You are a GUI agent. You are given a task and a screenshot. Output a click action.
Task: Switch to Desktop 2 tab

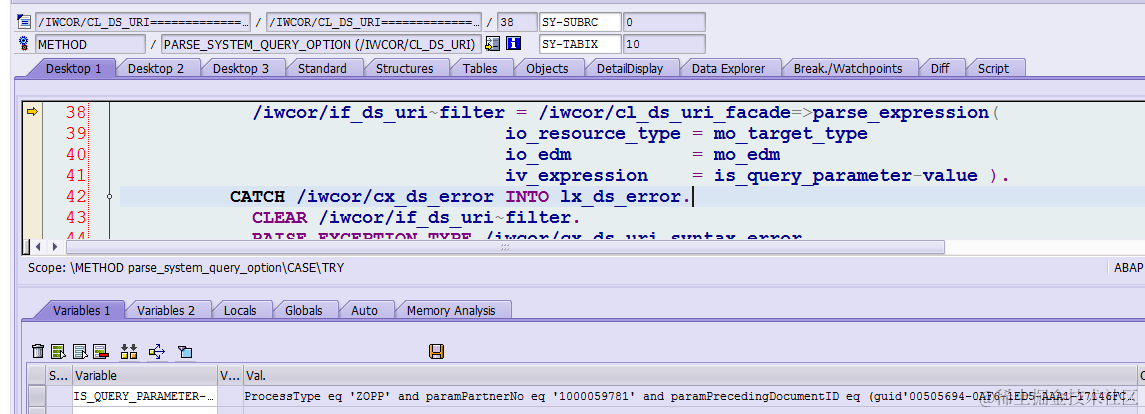tap(156, 69)
